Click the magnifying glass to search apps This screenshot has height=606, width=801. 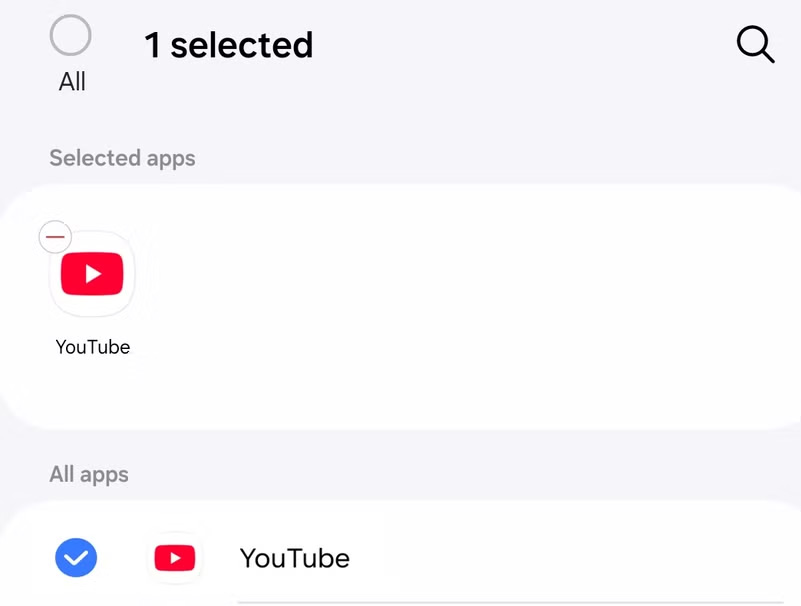pos(755,44)
